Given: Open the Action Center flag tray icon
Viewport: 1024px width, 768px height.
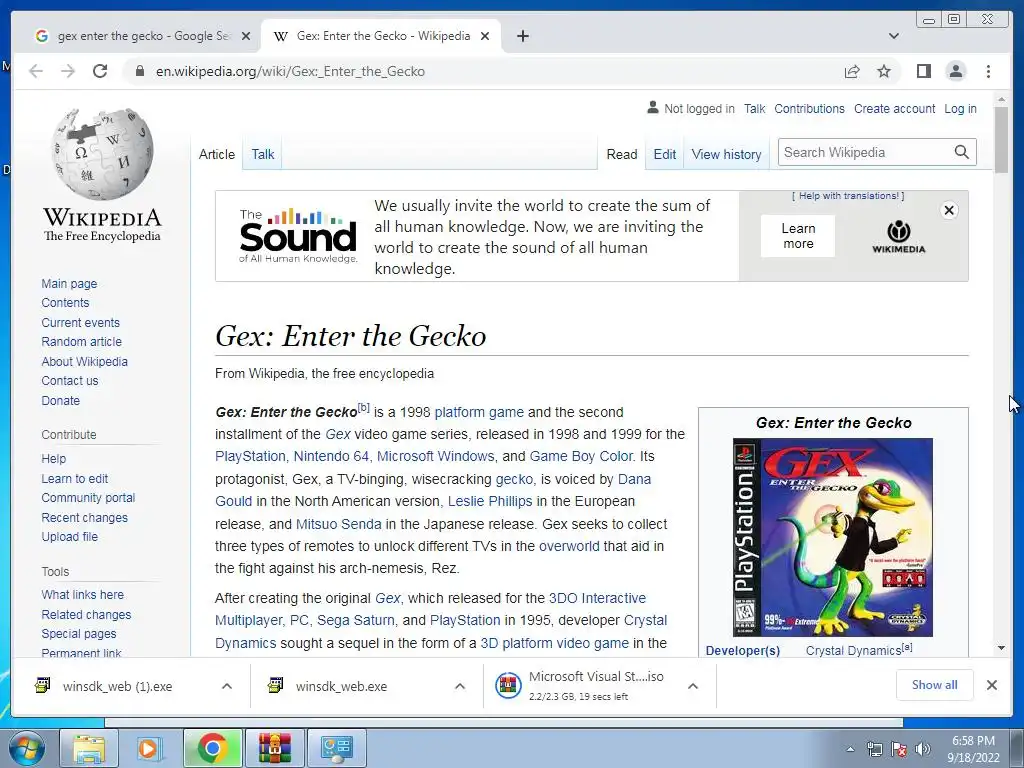Looking at the screenshot, I should (x=899, y=749).
